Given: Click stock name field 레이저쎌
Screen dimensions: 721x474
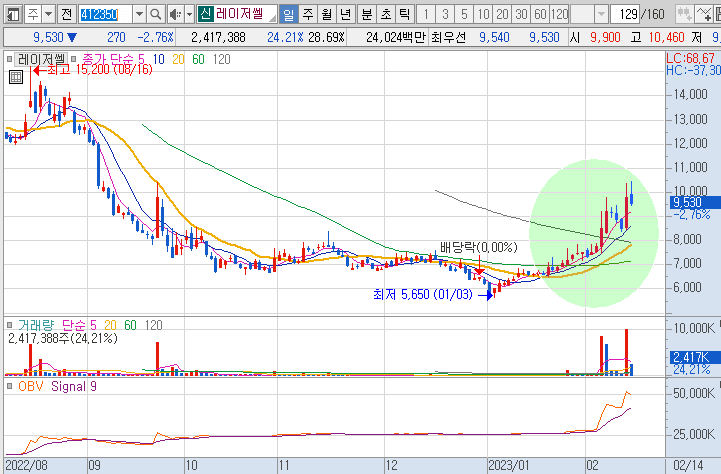Looking at the screenshot, I should pyautogui.click(x=245, y=14).
